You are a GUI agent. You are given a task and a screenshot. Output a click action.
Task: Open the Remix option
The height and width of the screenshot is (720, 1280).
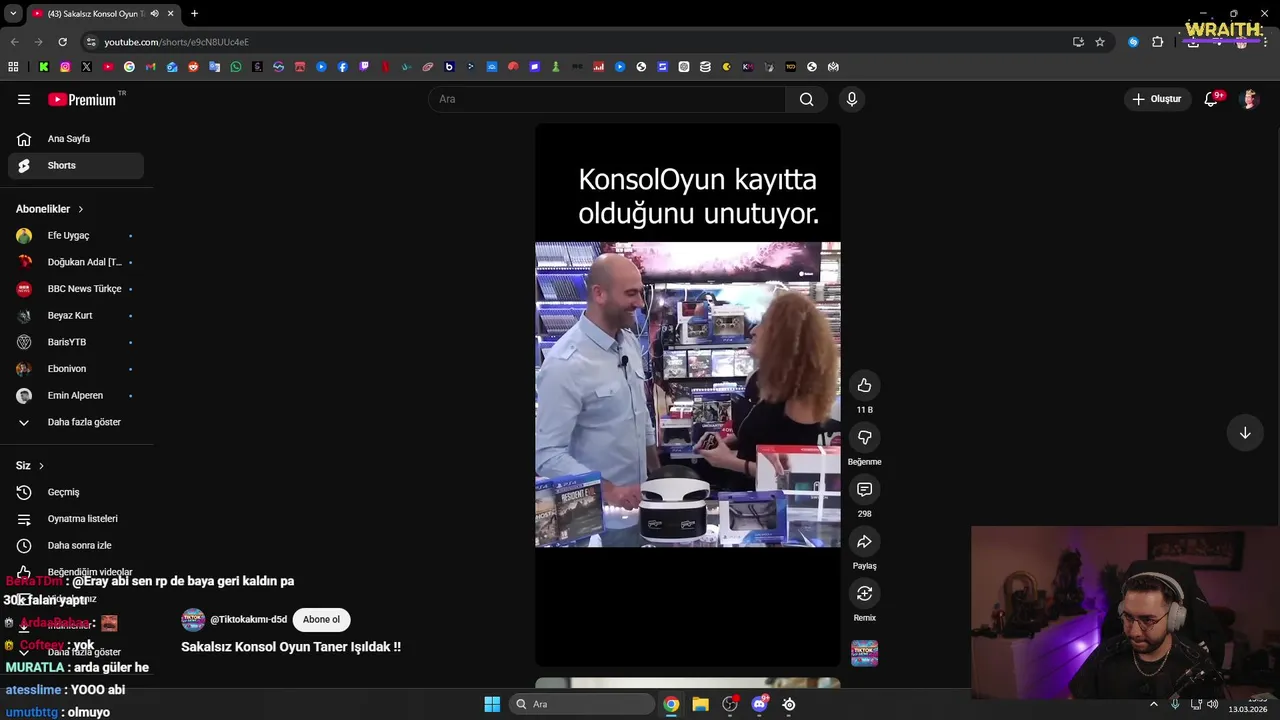(864, 594)
